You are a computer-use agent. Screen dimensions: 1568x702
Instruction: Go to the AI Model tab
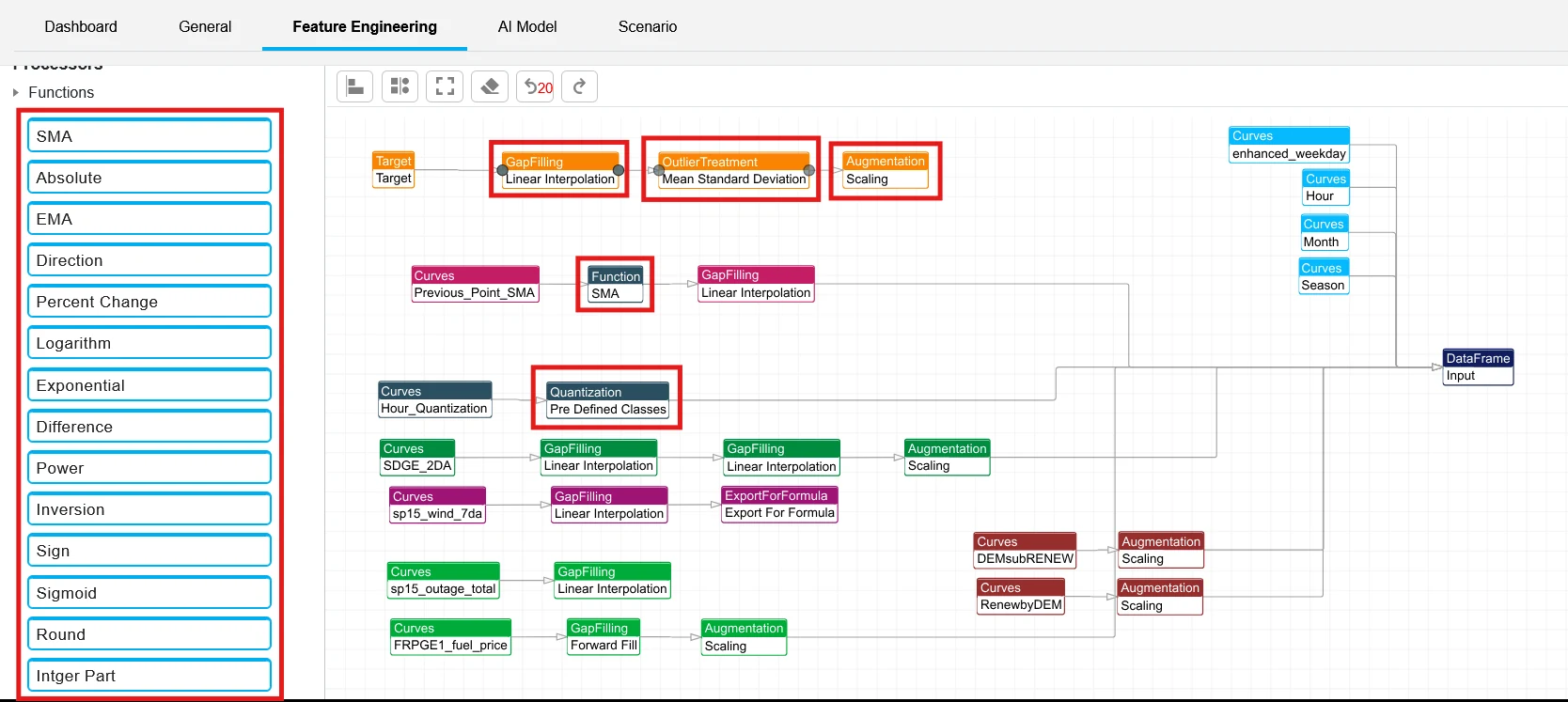coord(527,26)
